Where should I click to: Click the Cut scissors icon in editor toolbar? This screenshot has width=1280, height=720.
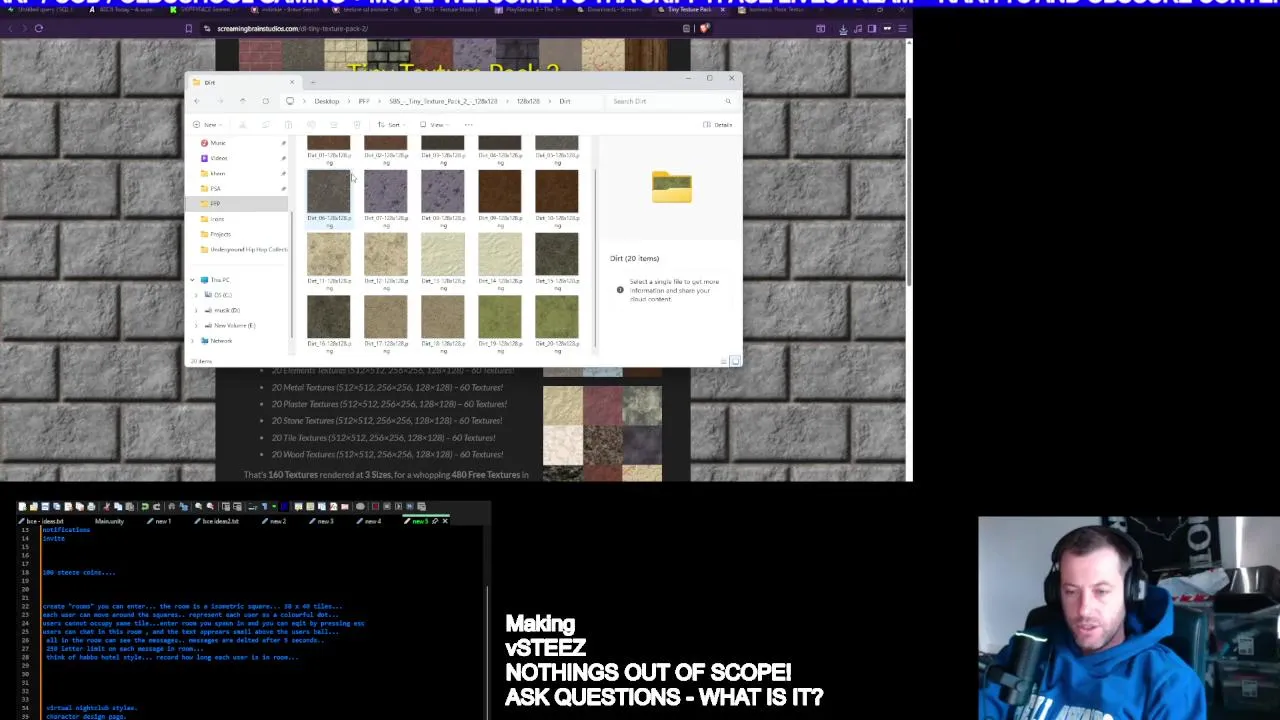point(106,507)
